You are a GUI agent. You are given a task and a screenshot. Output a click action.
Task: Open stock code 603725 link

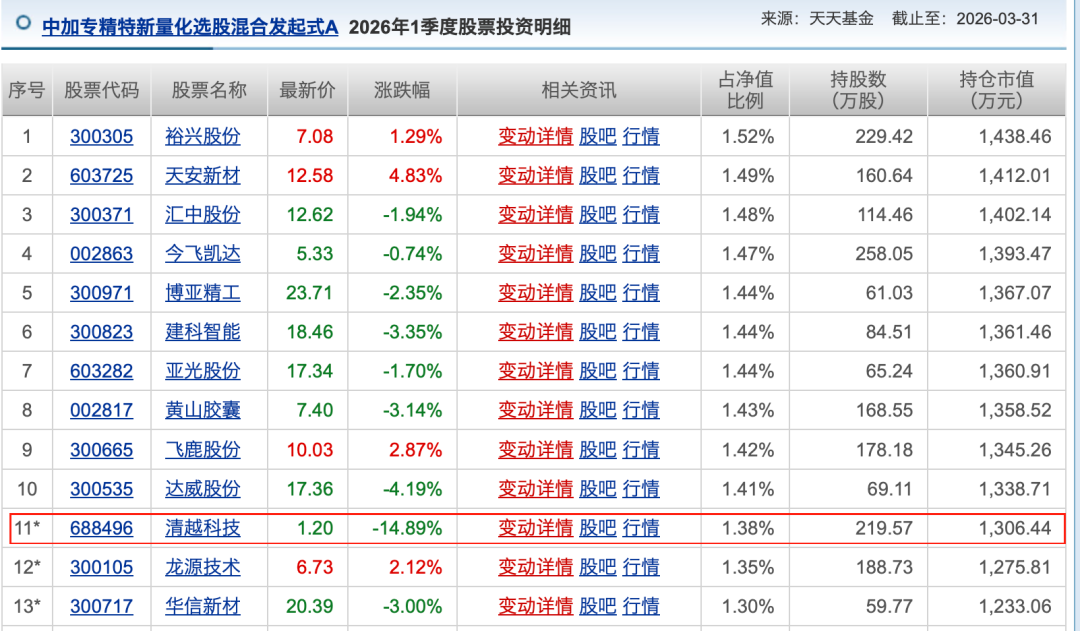coord(101,176)
